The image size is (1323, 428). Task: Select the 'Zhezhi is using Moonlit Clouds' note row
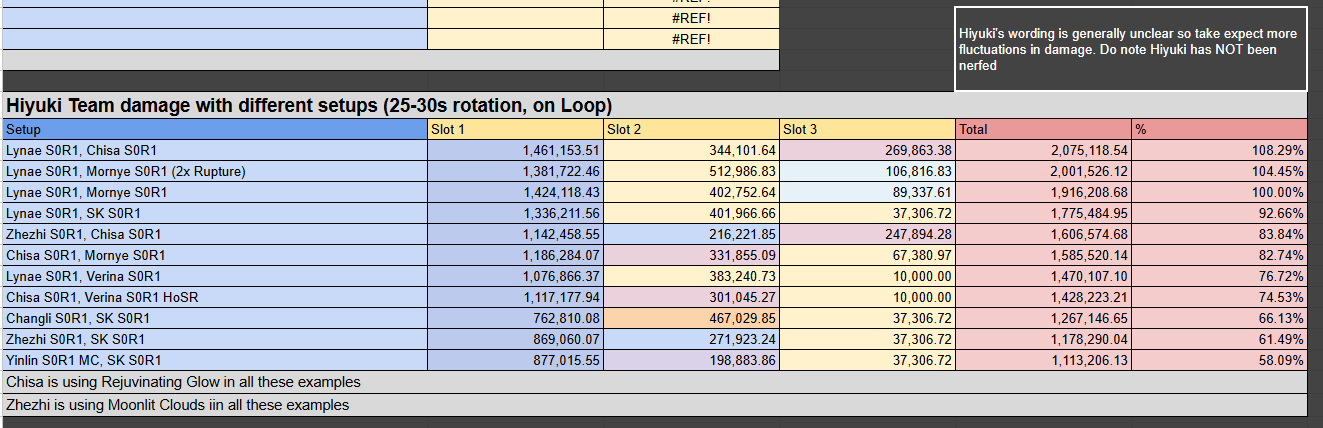tap(655, 405)
